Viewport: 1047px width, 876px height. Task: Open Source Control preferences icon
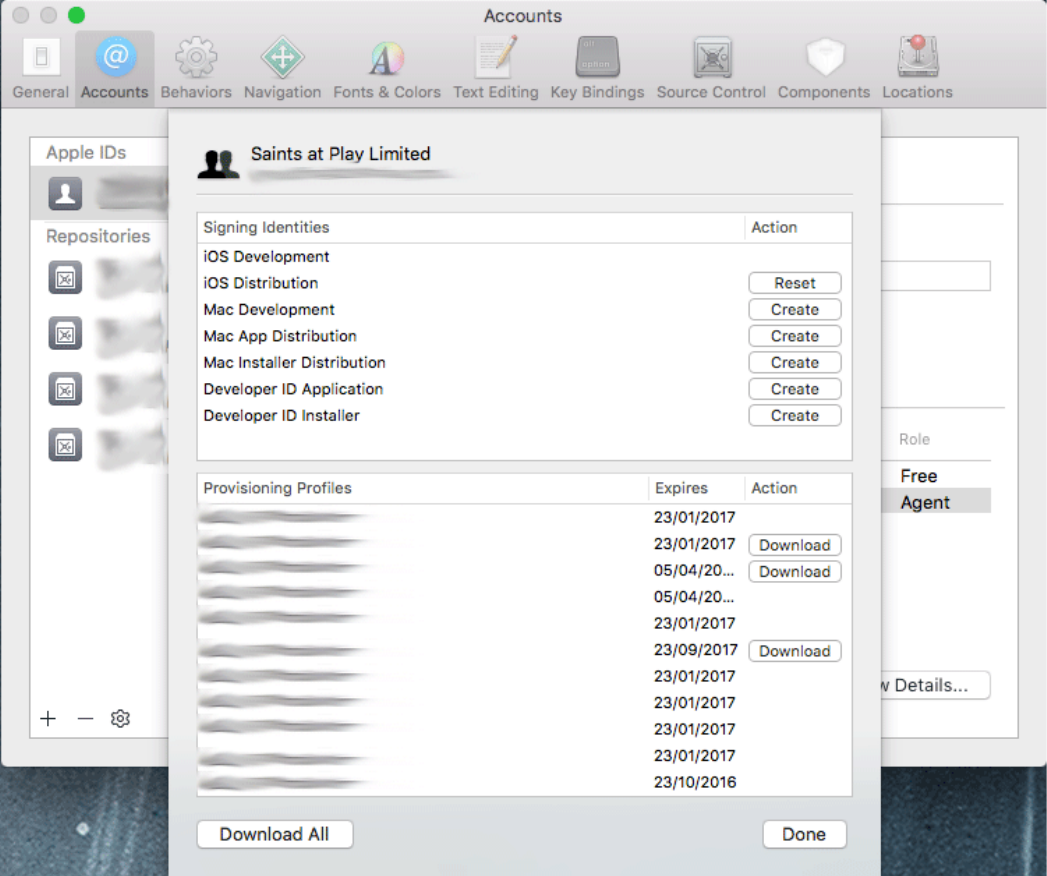(x=712, y=58)
